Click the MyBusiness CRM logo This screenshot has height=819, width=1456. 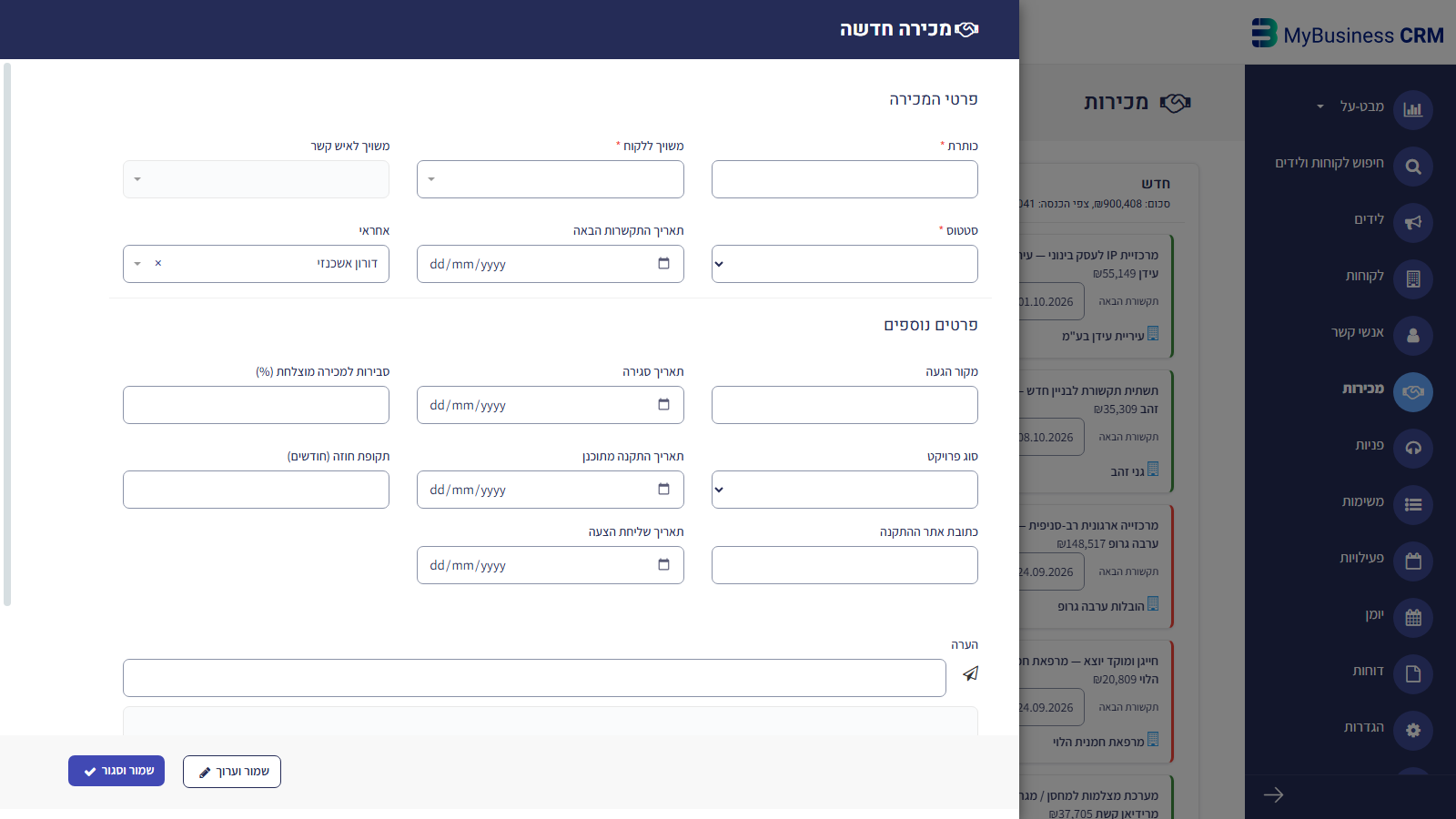point(1348,35)
